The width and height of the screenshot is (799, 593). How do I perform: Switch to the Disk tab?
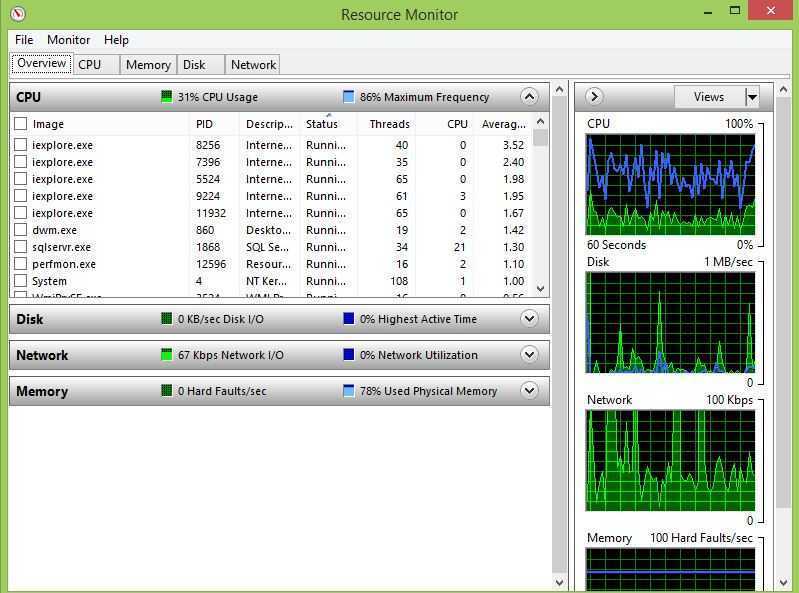pos(200,65)
